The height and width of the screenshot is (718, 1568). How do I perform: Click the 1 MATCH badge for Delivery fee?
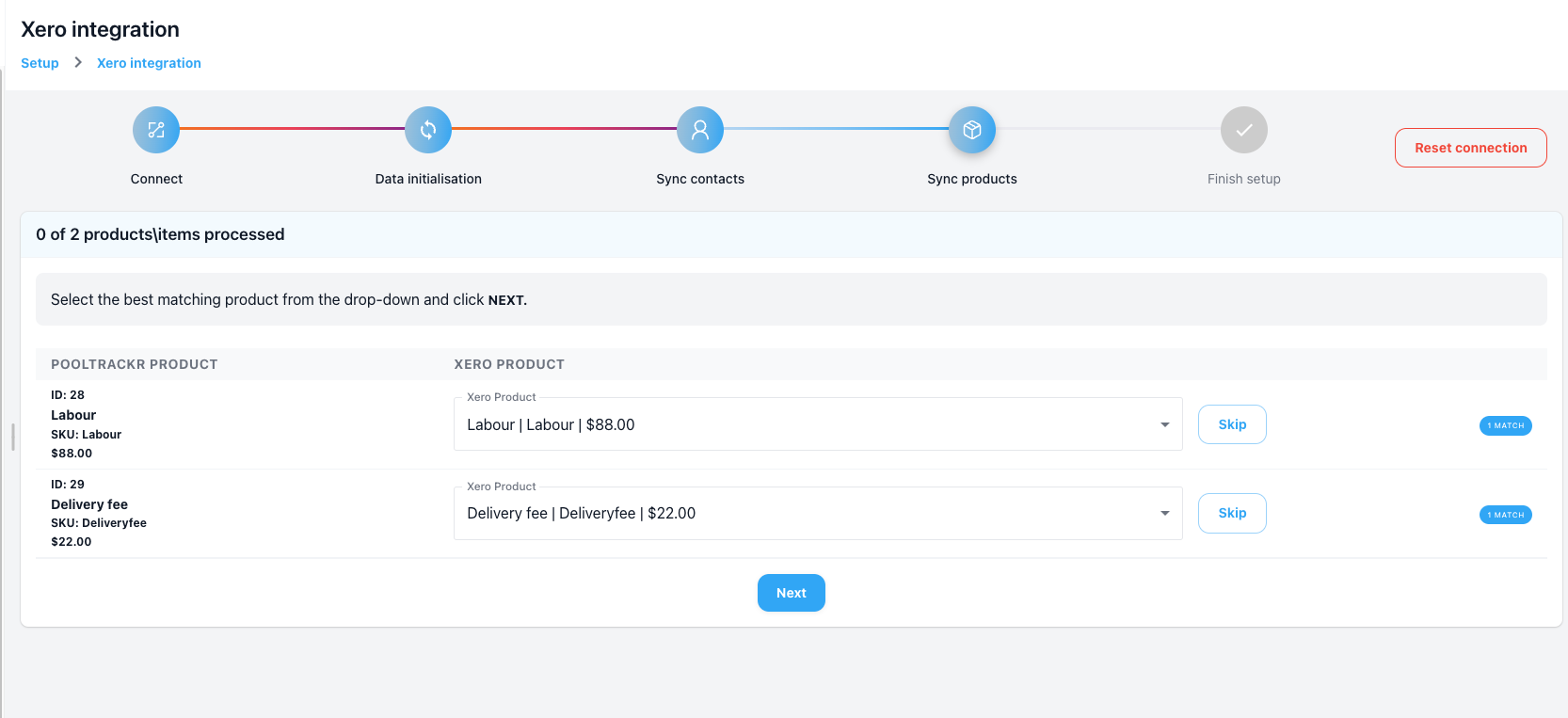coord(1506,515)
